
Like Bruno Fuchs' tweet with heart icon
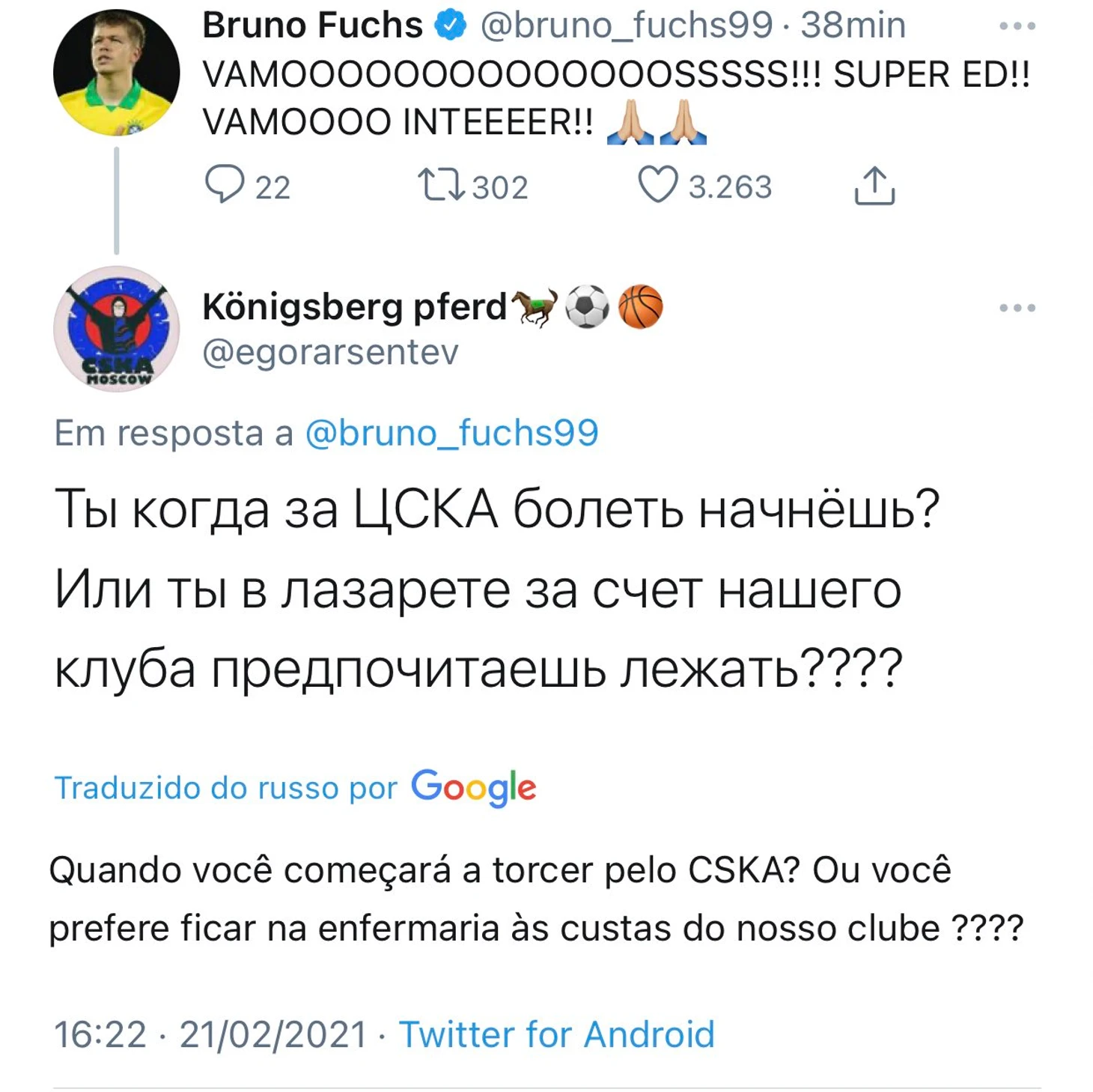click(x=657, y=185)
